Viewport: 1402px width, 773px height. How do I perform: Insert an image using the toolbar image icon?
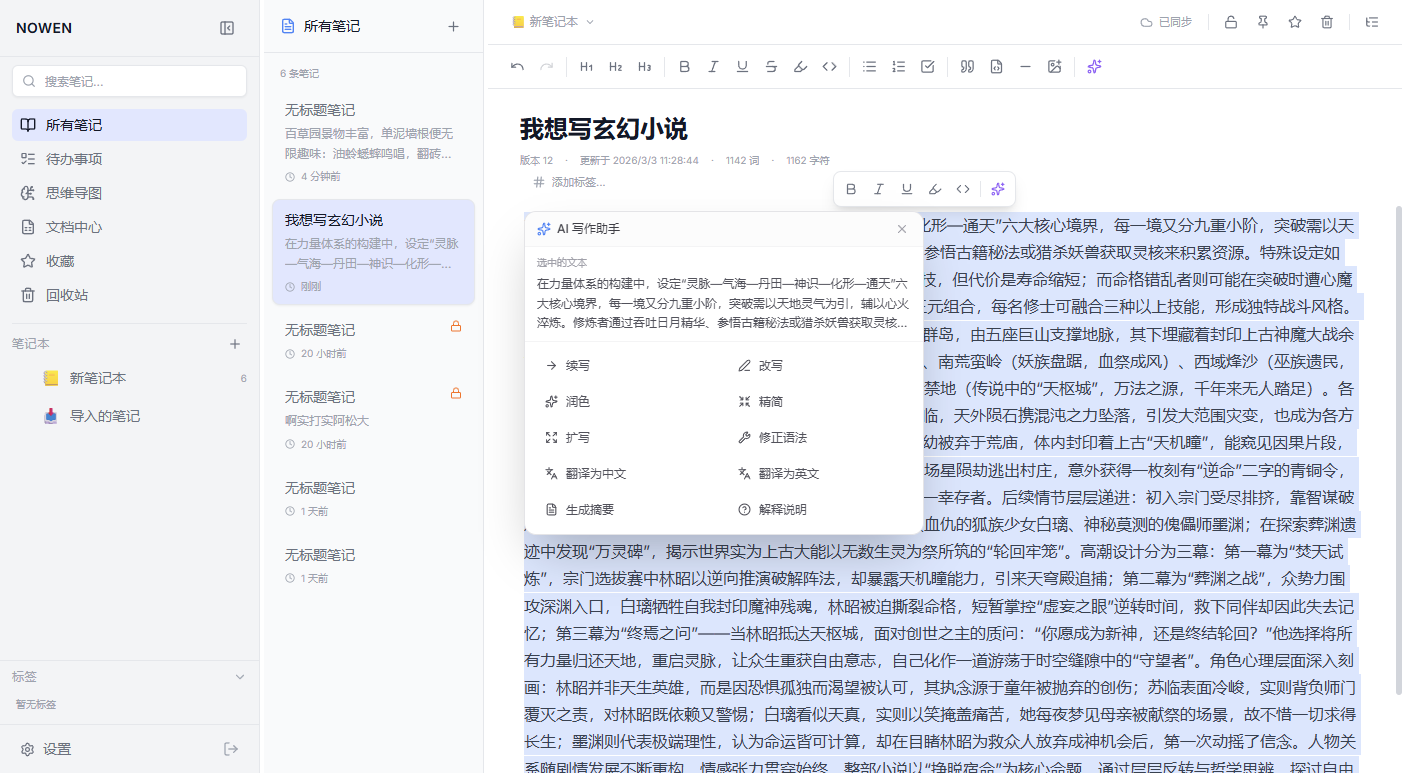pos(1054,67)
